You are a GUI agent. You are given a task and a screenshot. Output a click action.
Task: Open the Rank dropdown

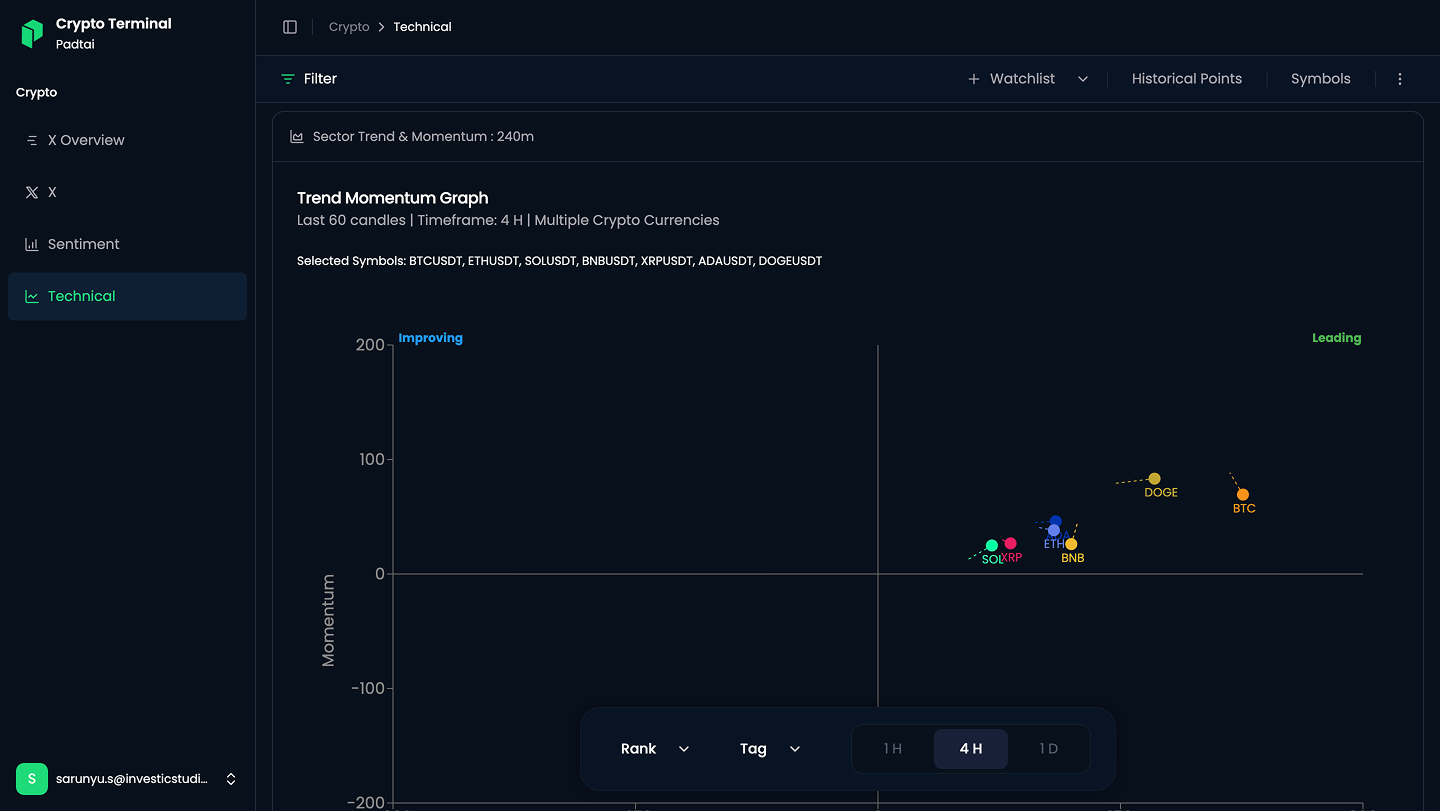(x=654, y=748)
